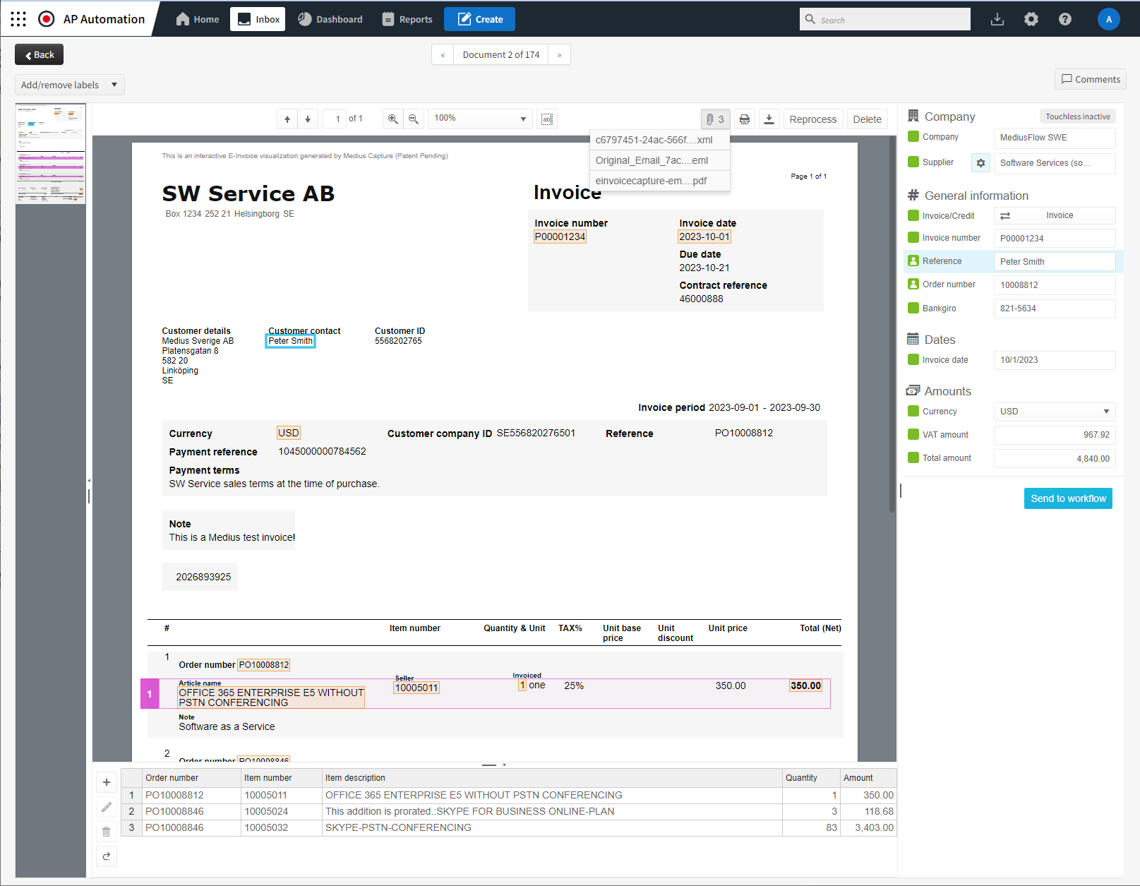This screenshot has width=1140, height=886.
Task: Toggle the Invoice/Credit switch button
Action: [x=1005, y=216]
